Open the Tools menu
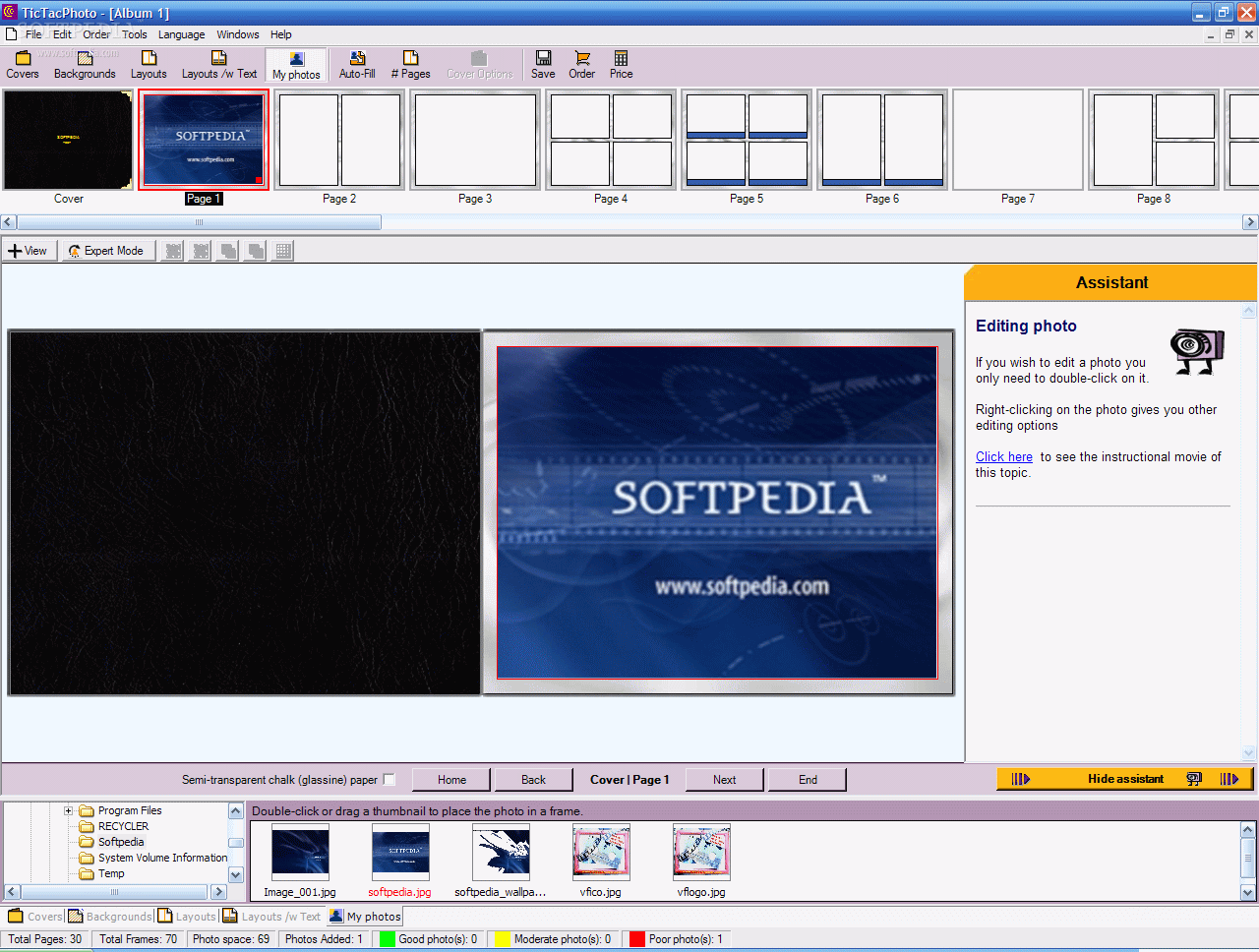Viewport: 1259px width, 952px height. (x=135, y=34)
